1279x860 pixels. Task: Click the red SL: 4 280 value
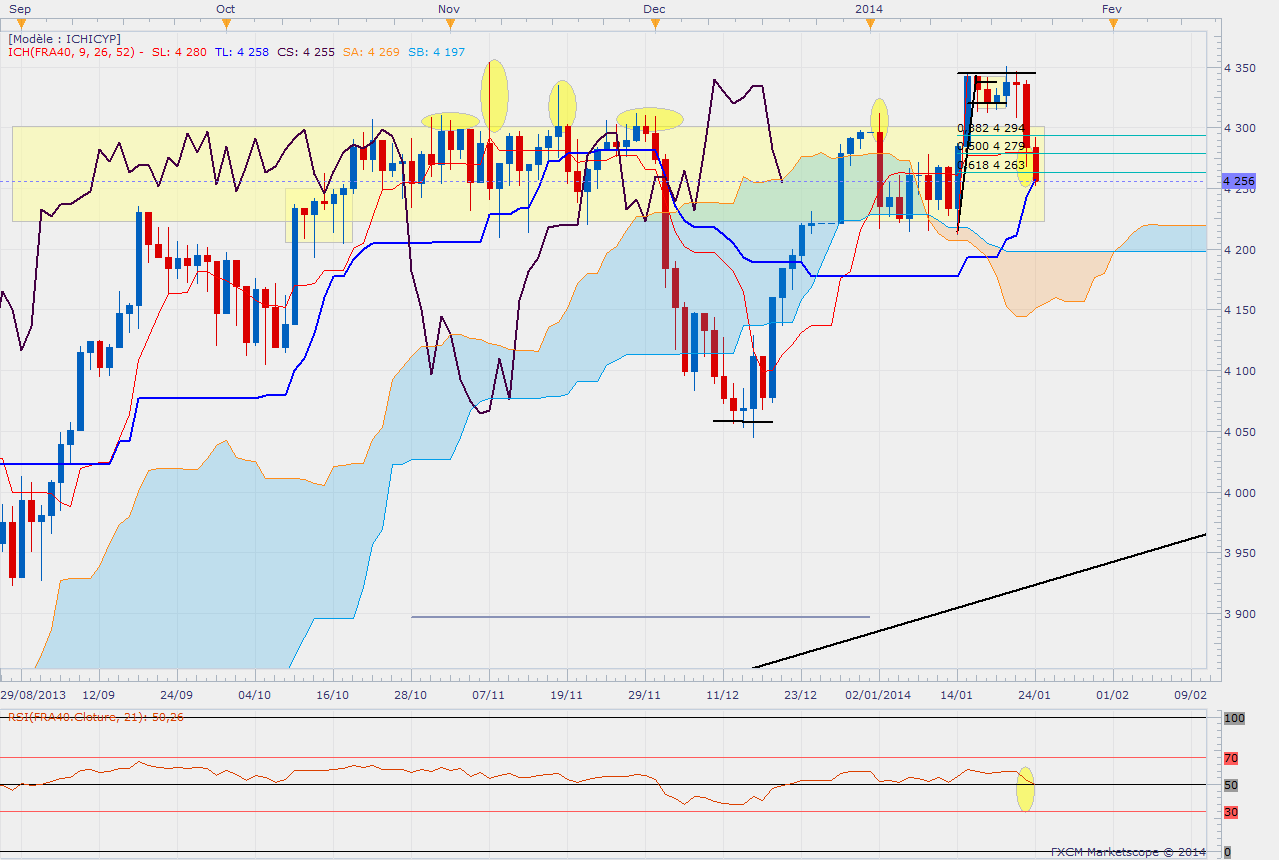(x=179, y=52)
